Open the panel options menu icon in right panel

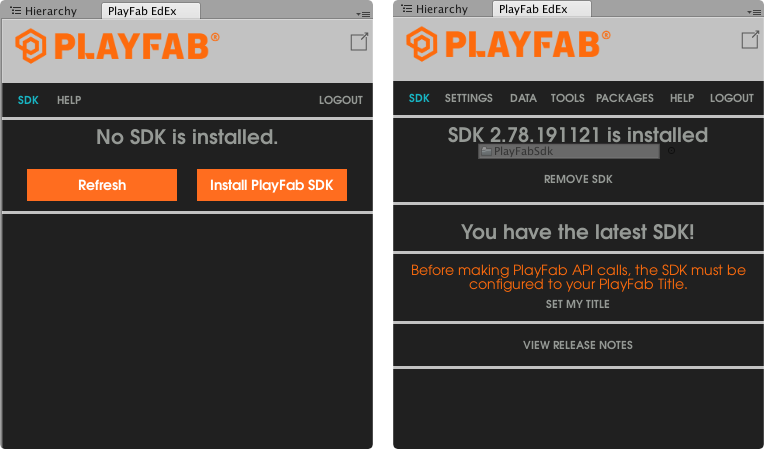point(754,12)
